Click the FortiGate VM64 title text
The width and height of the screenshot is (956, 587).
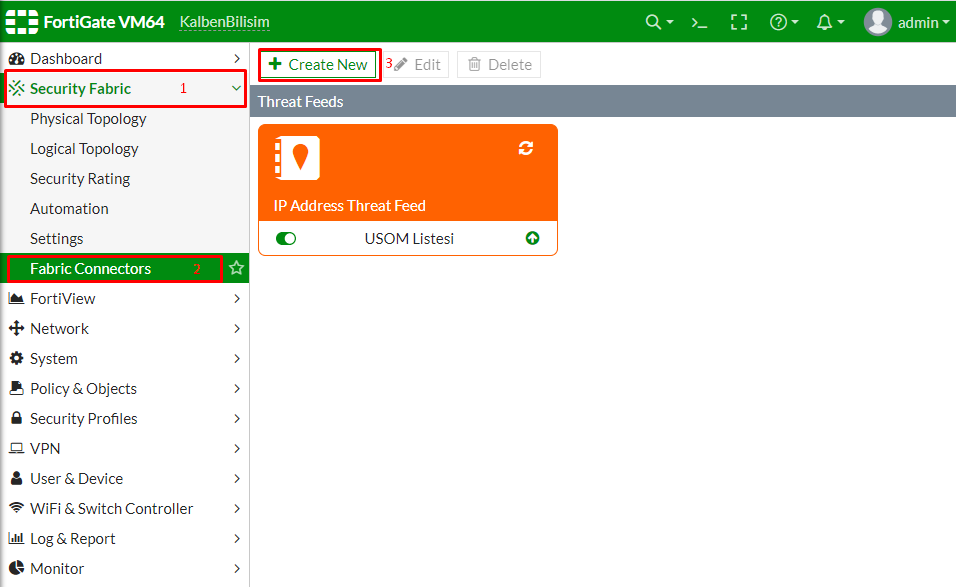(x=104, y=23)
